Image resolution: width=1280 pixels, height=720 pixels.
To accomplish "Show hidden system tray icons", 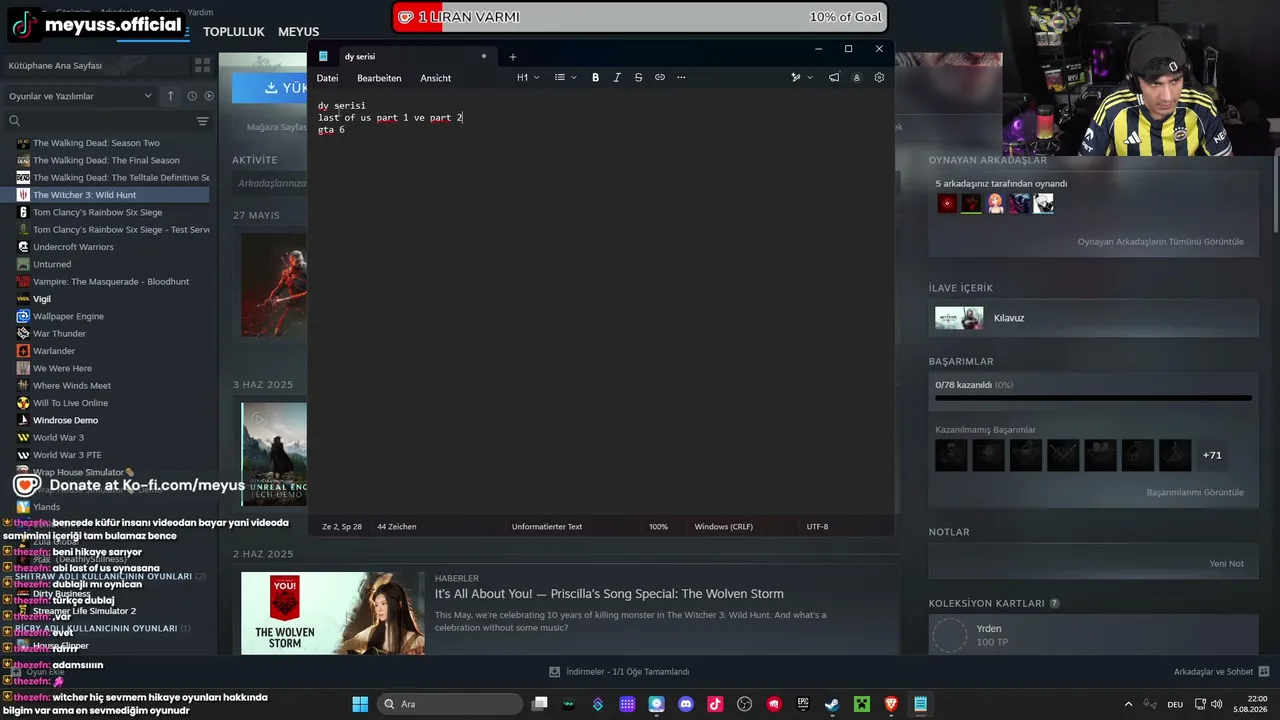I will [x=1129, y=704].
